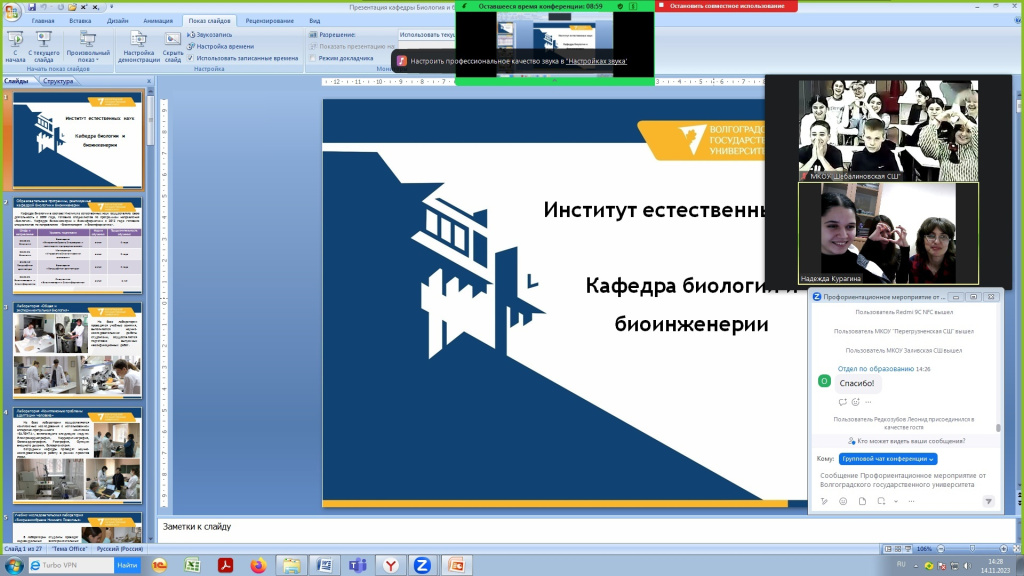Open the Настройках звука sound settings link
This screenshot has height=576, width=1024.
[596, 61]
